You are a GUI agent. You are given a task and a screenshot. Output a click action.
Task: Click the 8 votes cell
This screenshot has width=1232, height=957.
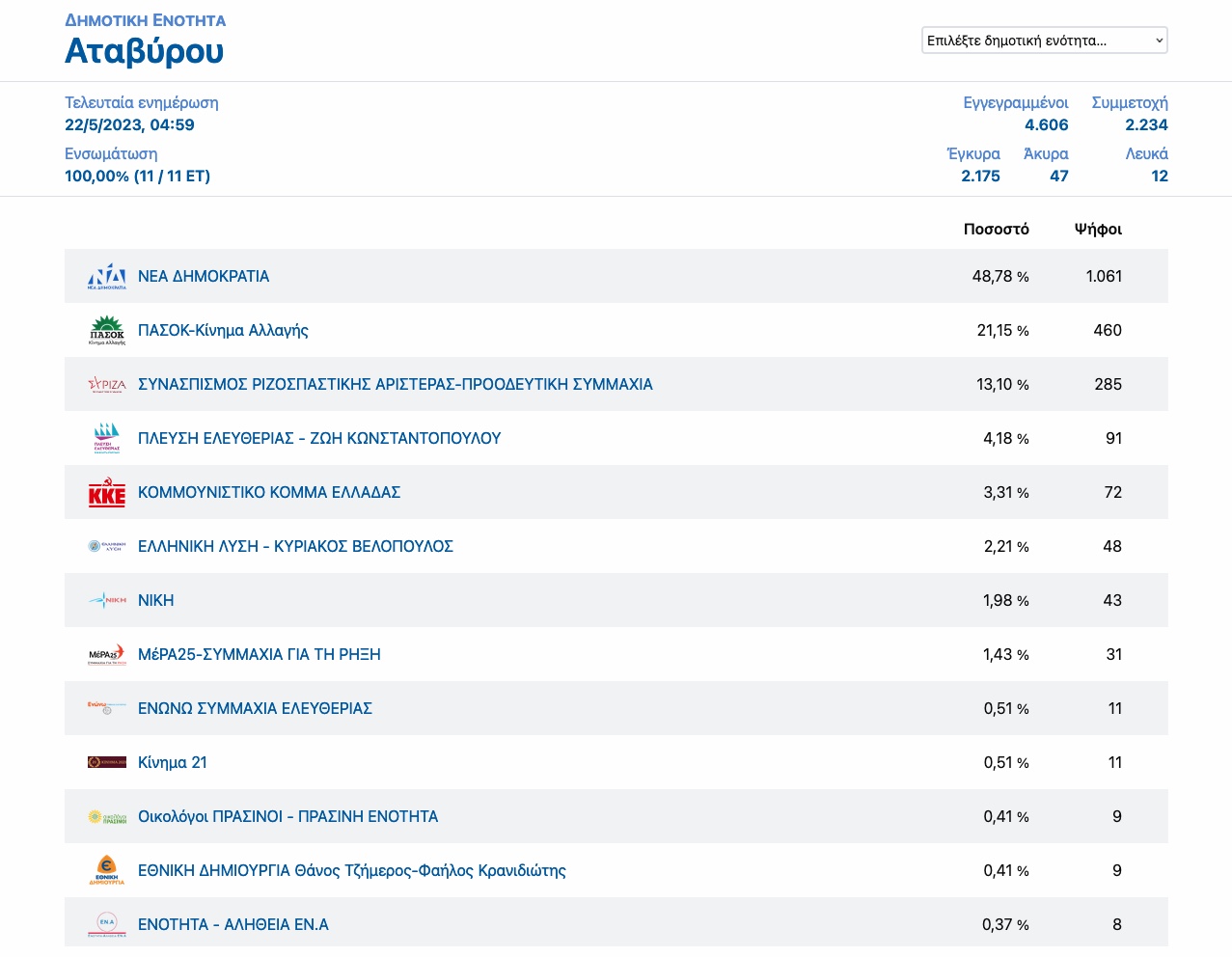[1117, 924]
